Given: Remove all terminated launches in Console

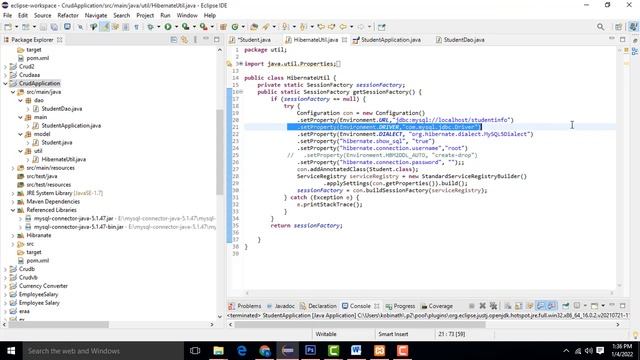Looking at the screenshot, I should coord(493,306).
